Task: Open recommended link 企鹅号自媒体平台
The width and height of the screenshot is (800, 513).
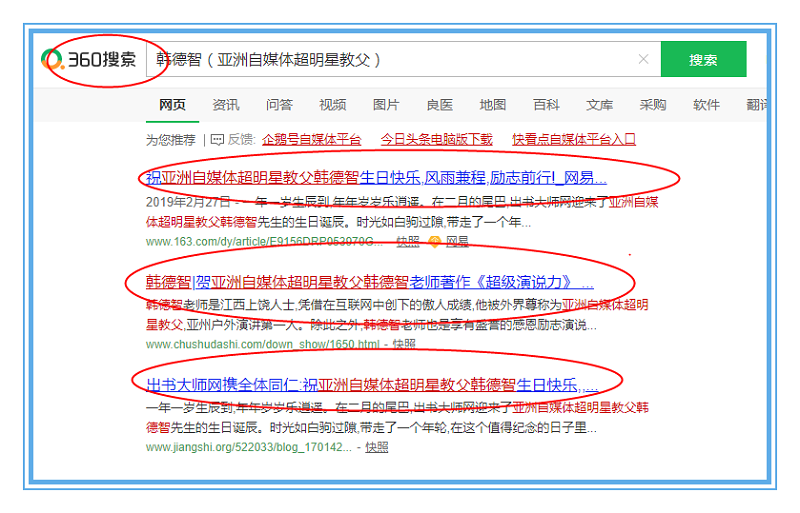Action: coord(312,140)
